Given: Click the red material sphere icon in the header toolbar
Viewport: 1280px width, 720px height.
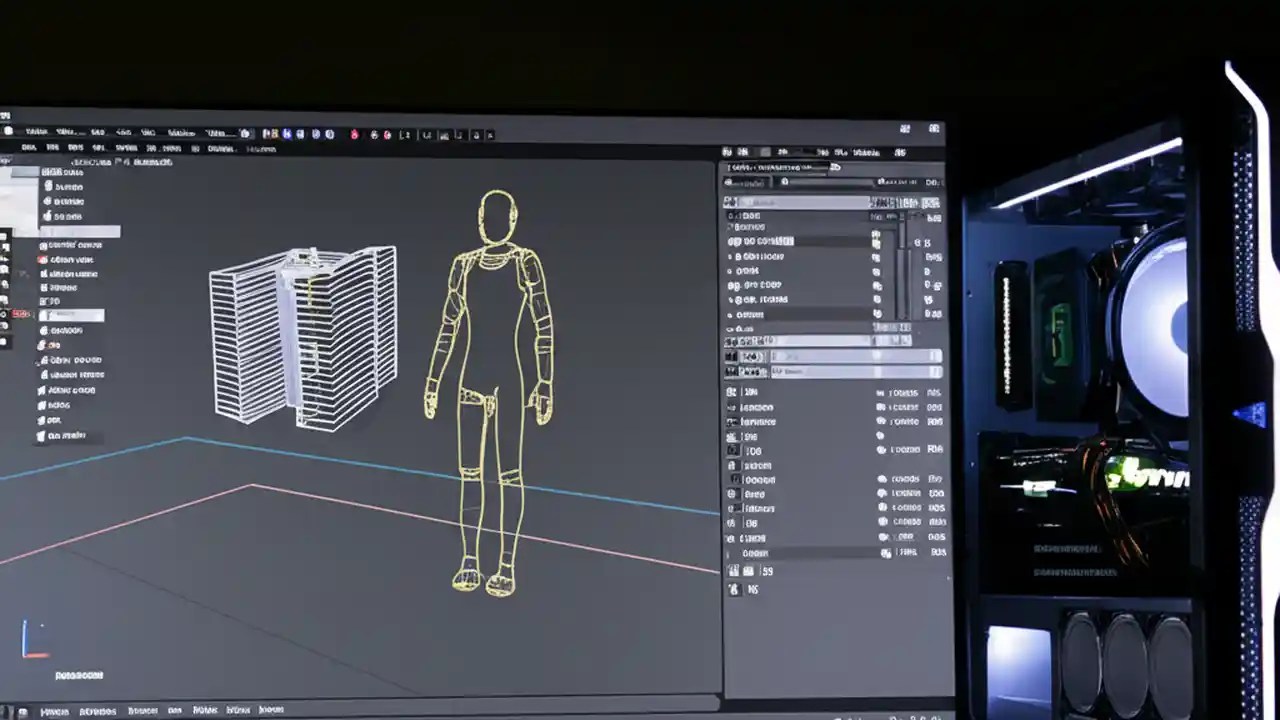Looking at the screenshot, I should (354, 135).
